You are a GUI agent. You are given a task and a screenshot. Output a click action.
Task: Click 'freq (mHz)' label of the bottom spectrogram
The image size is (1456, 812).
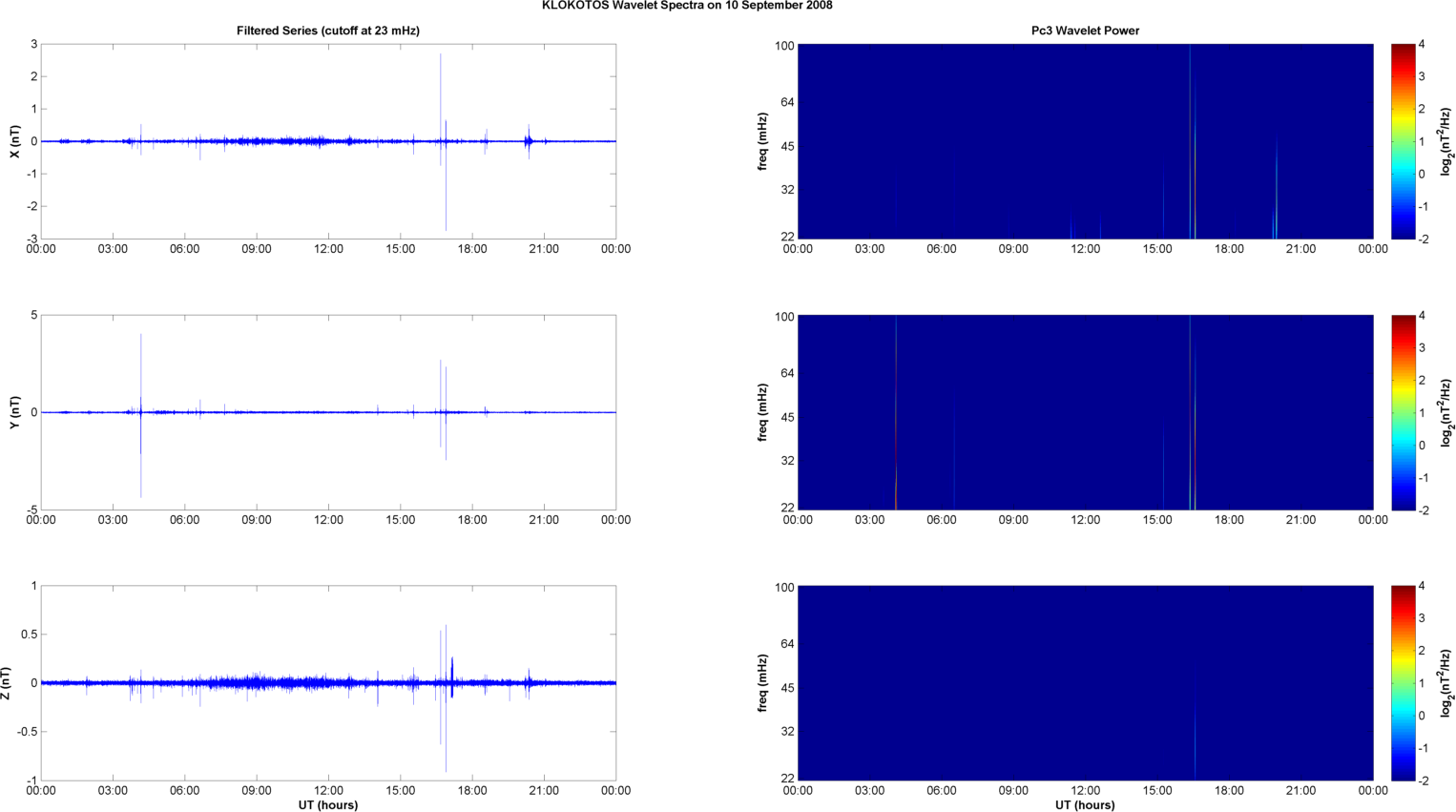(762, 683)
